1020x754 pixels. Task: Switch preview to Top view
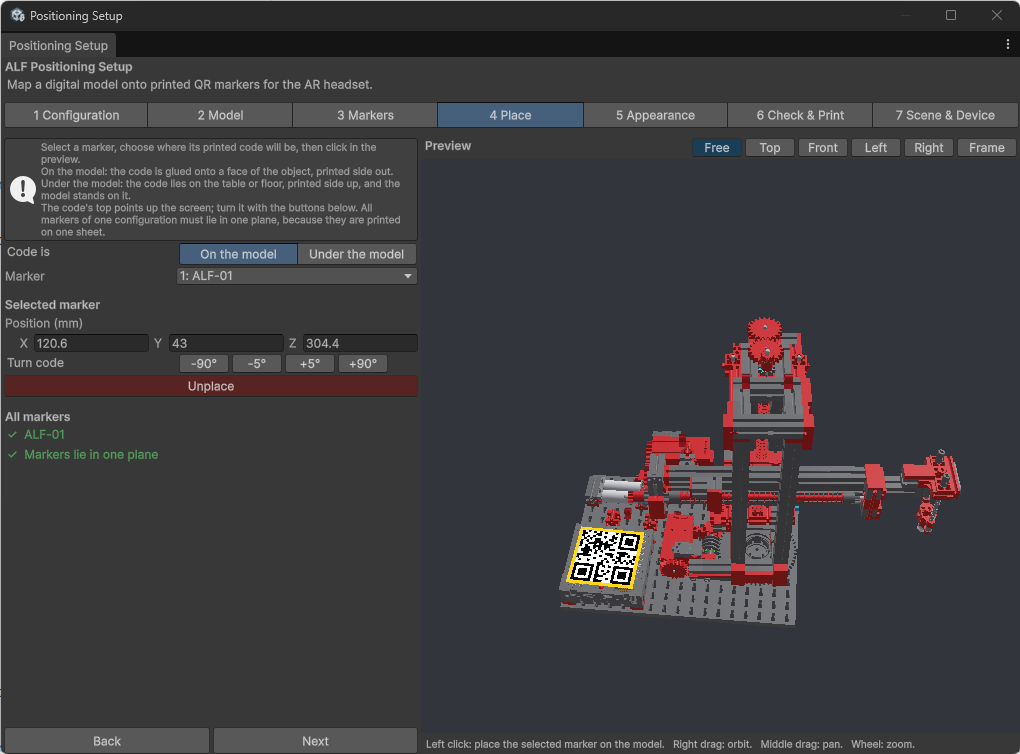[770, 148]
